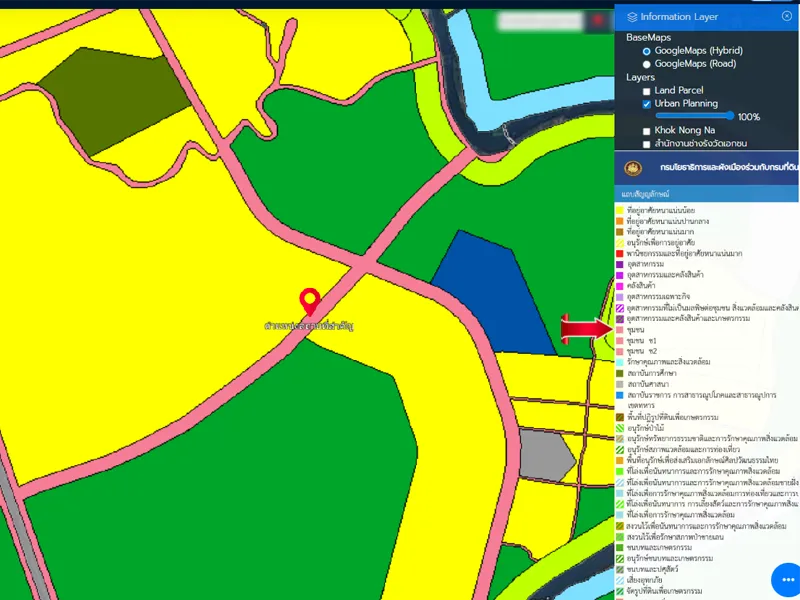This screenshot has width=800, height=600.
Task: Click the red arrow pointing at legend
Action: 585,328
